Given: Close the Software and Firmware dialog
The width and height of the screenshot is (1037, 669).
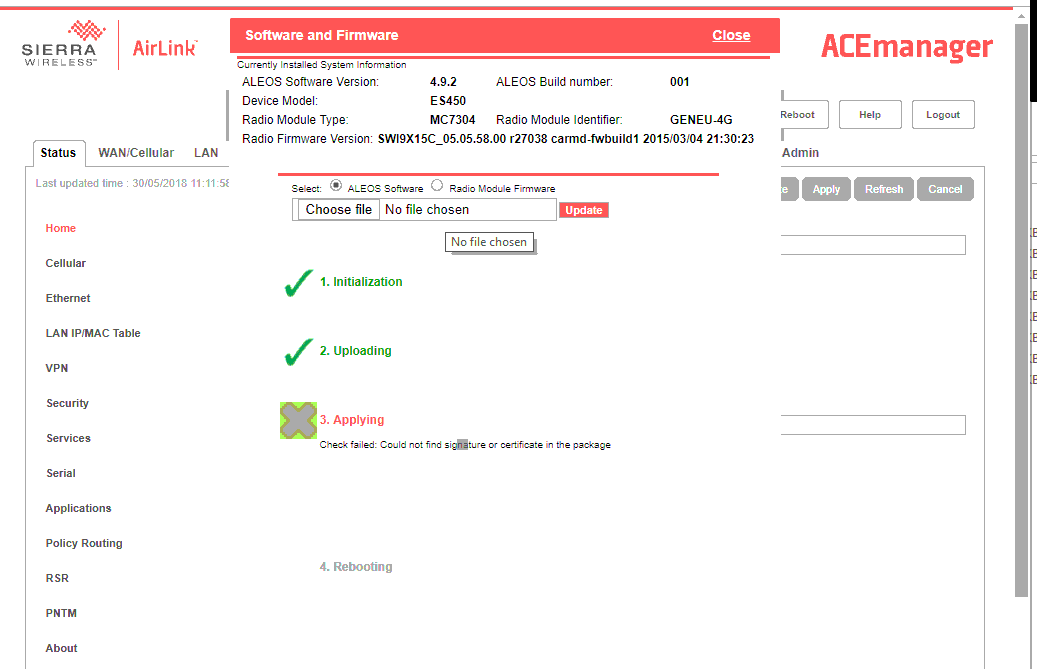Looking at the screenshot, I should (731, 36).
